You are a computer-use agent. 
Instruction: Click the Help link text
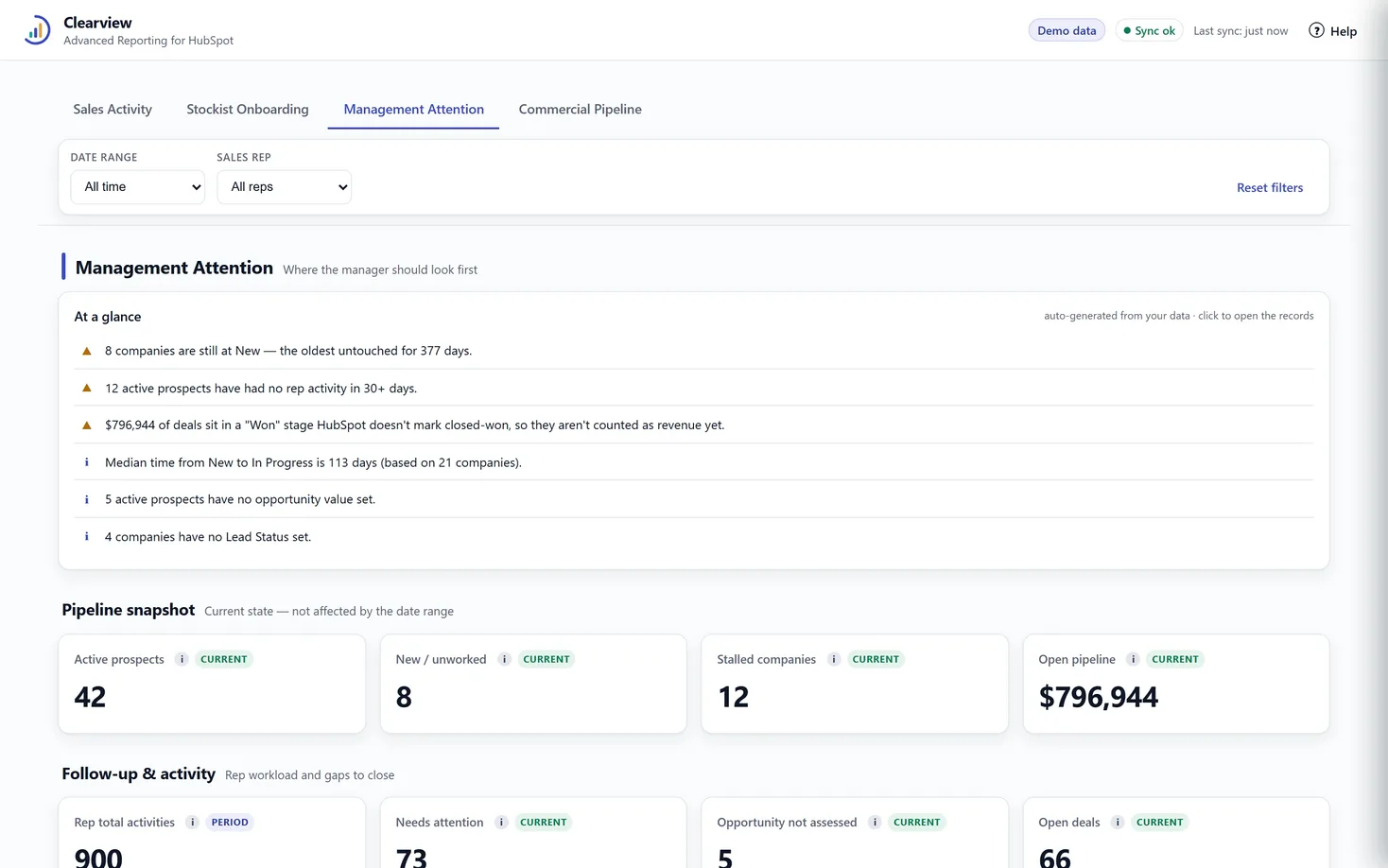point(1344,31)
